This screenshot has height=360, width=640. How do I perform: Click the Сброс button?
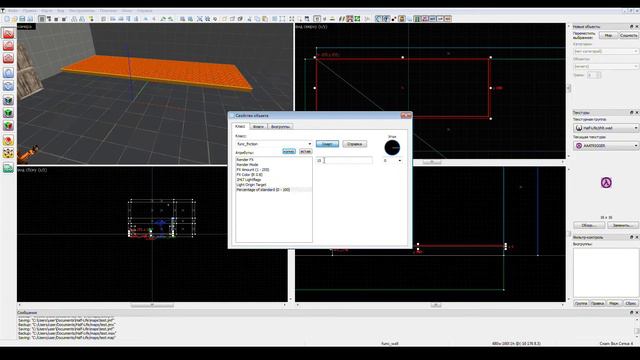click(x=631, y=303)
